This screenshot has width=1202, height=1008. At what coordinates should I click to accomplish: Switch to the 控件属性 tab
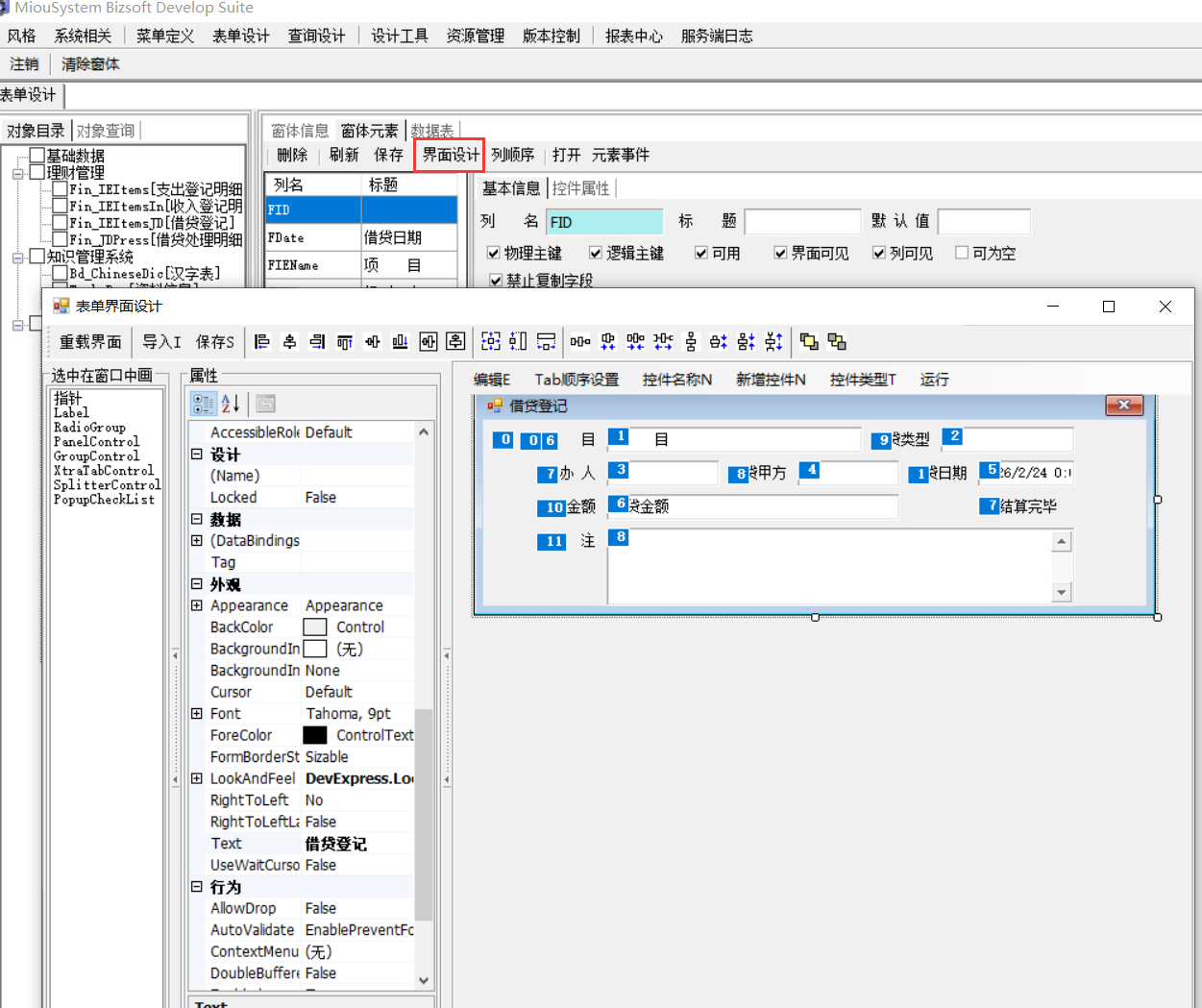tap(580, 188)
